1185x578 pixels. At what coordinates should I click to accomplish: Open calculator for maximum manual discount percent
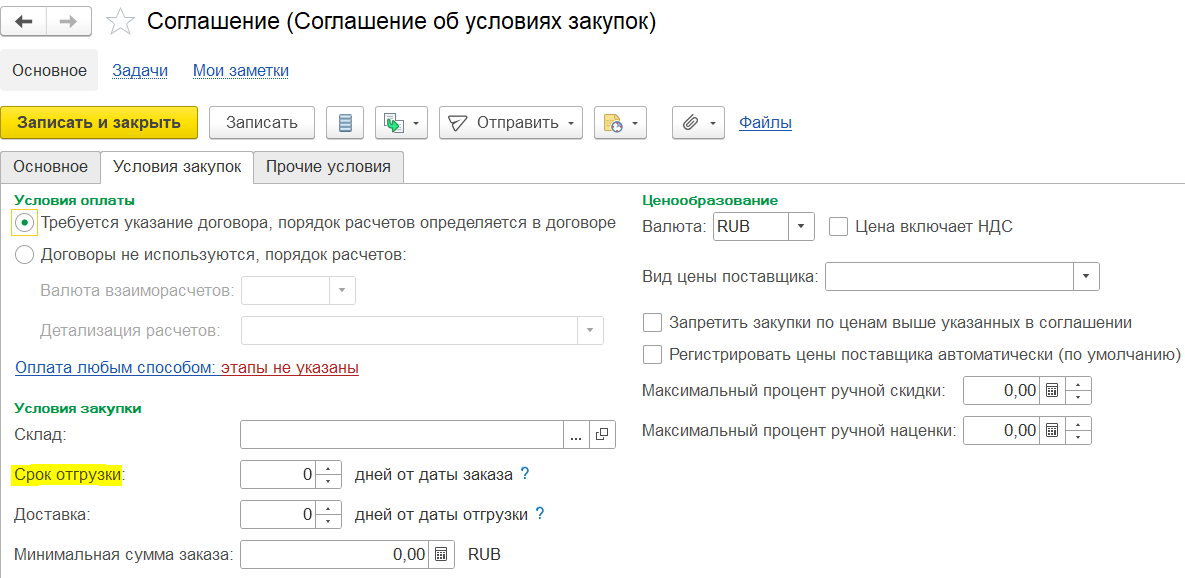(1051, 391)
